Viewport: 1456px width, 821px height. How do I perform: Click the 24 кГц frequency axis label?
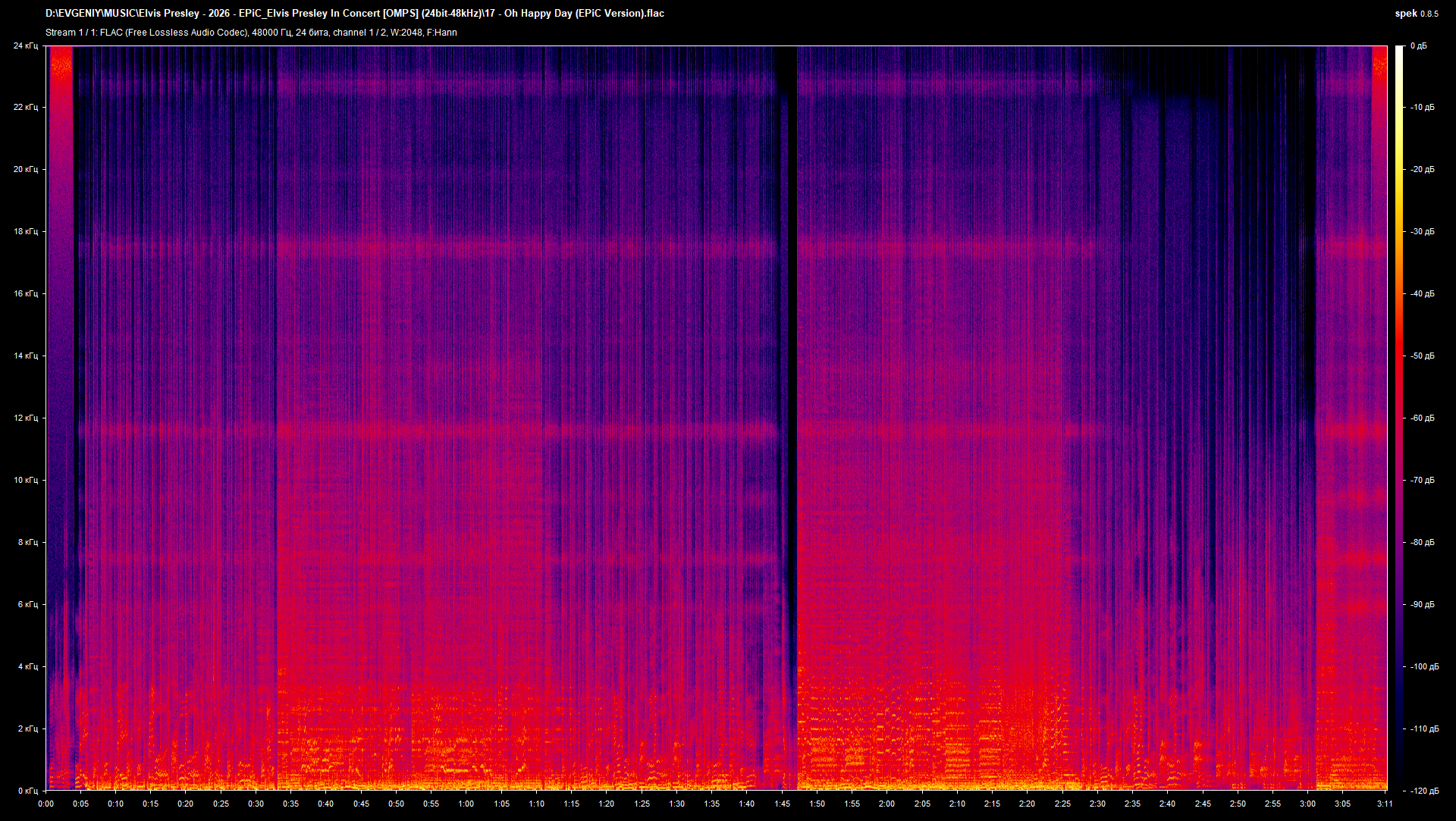26,46
